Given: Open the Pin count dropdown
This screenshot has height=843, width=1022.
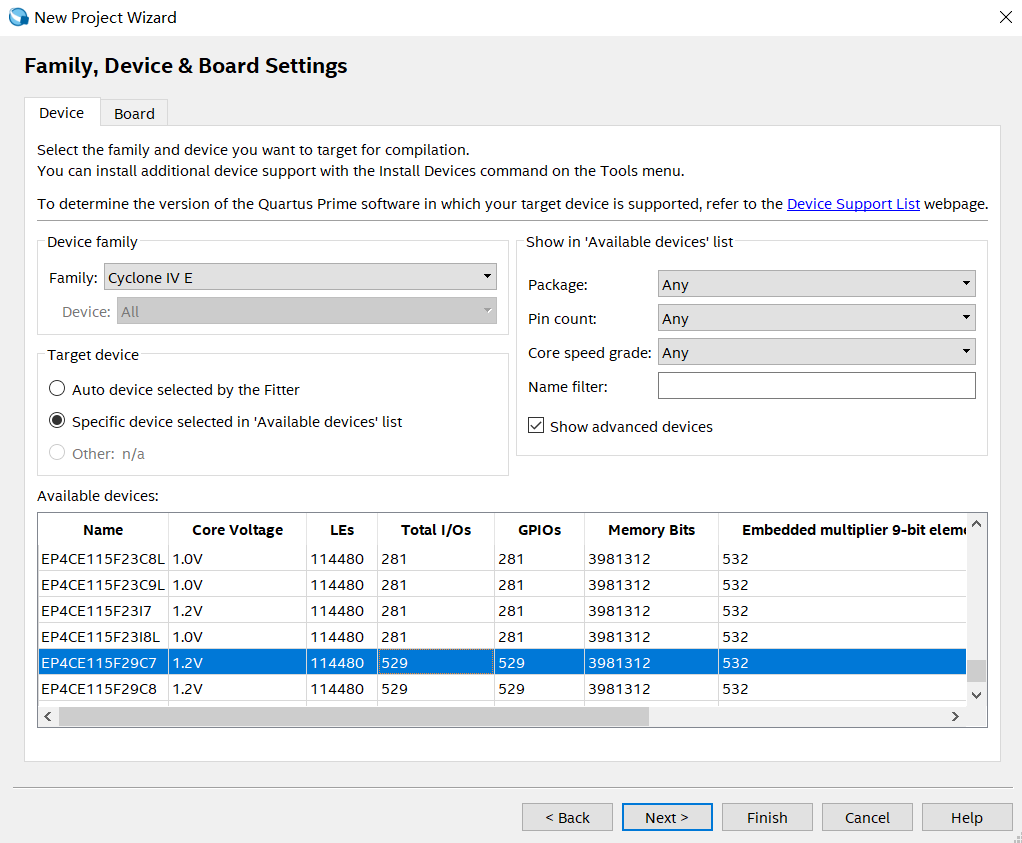Looking at the screenshot, I should (x=816, y=318).
